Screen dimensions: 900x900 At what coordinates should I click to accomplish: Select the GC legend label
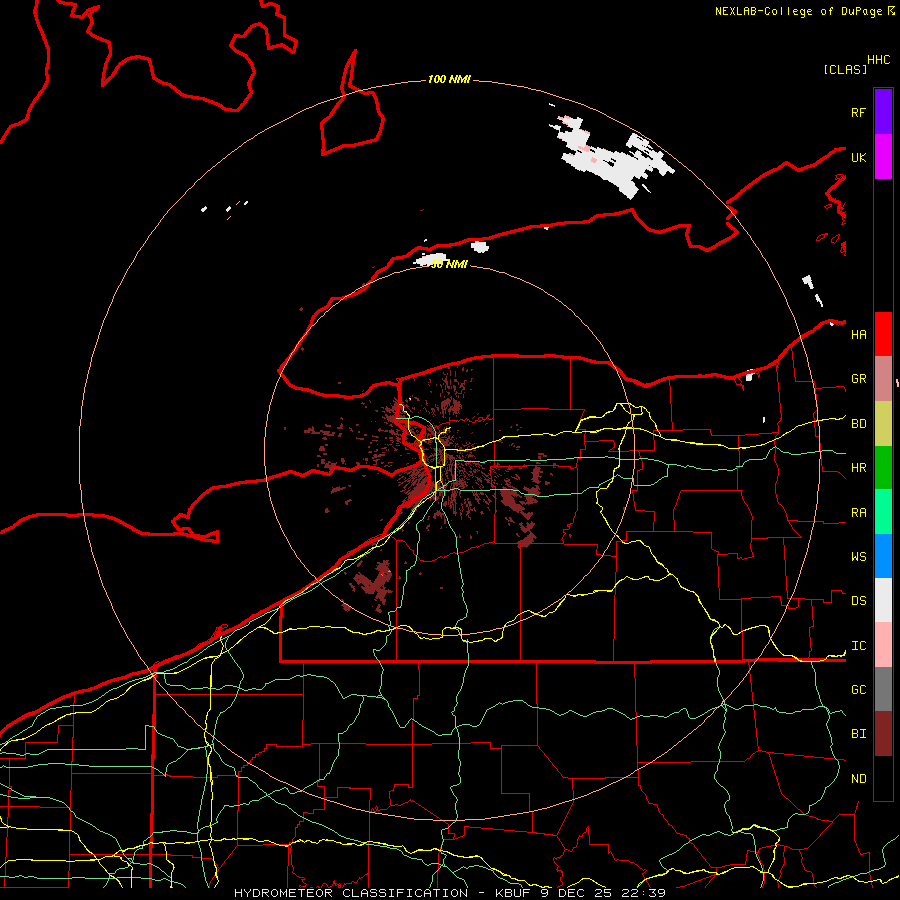click(x=858, y=690)
